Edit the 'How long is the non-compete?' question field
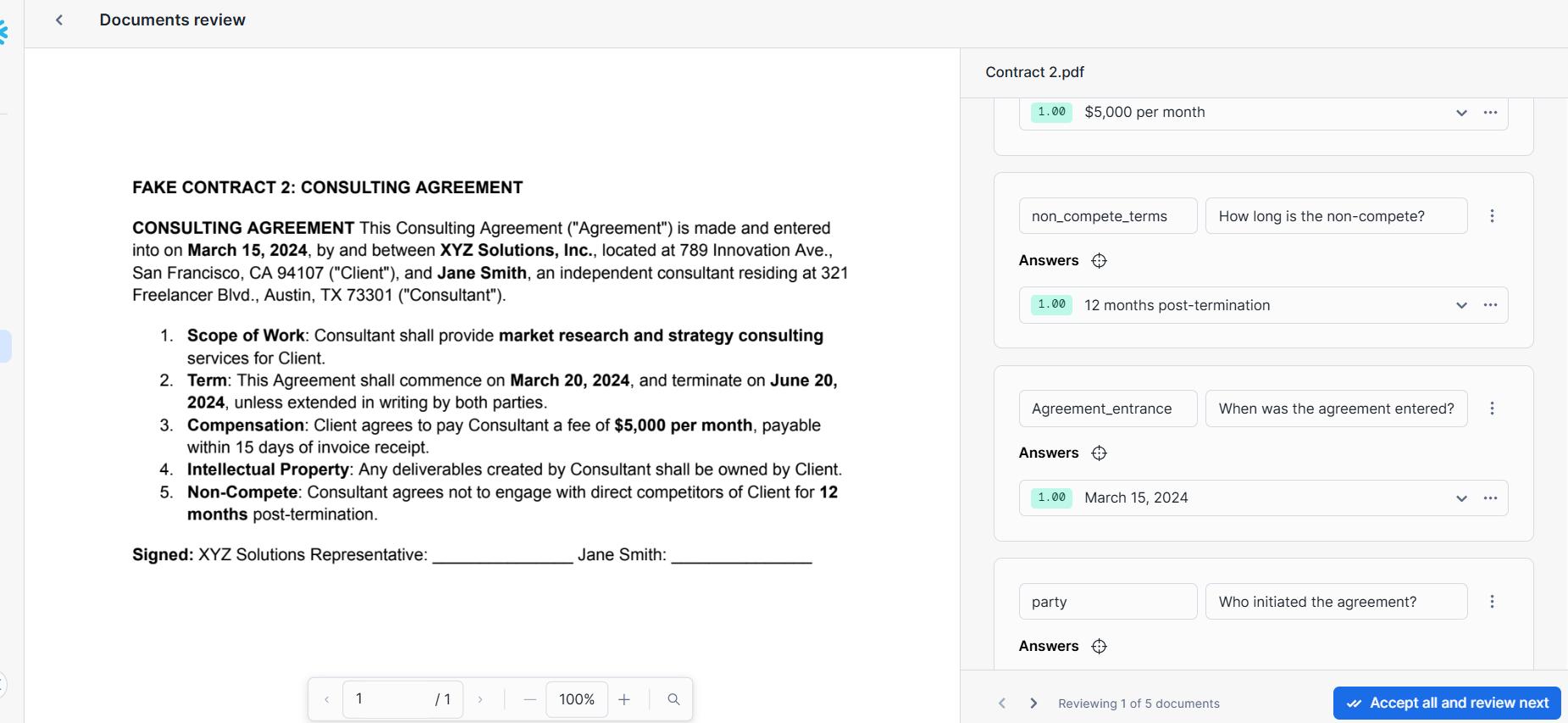1568x723 pixels. (x=1335, y=216)
